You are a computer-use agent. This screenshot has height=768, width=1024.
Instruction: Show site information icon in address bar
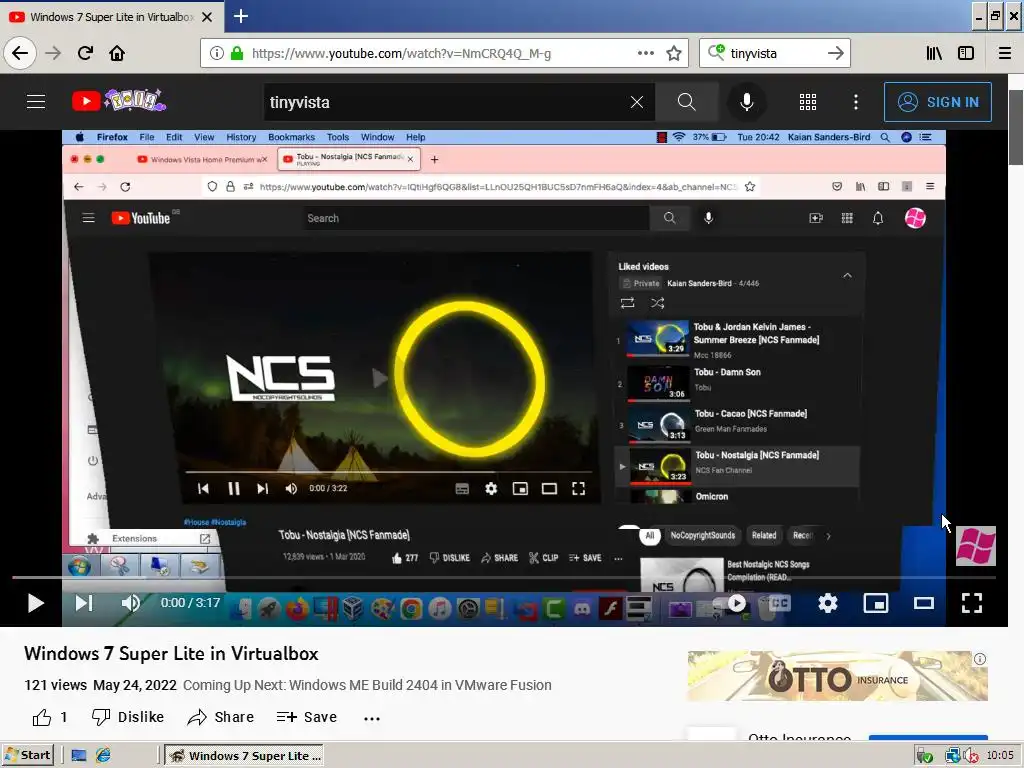tap(216, 53)
